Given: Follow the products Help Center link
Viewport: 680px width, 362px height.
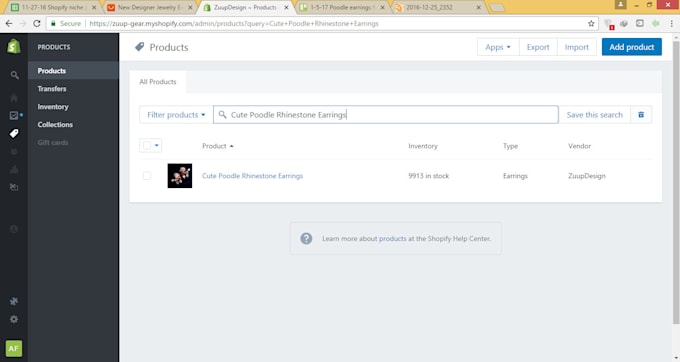Looking at the screenshot, I should [x=392, y=238].
